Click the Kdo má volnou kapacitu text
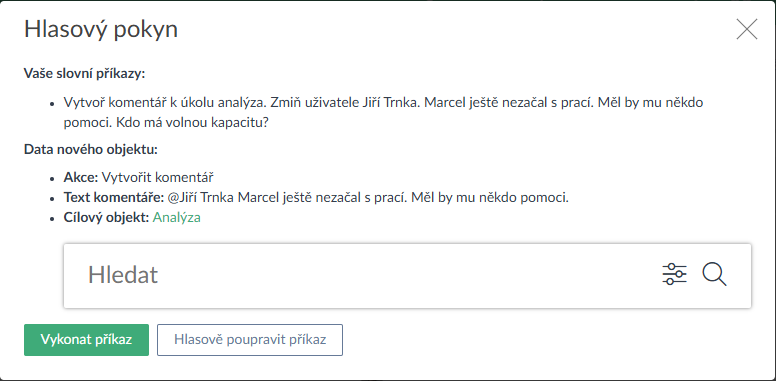 point(193,123)
